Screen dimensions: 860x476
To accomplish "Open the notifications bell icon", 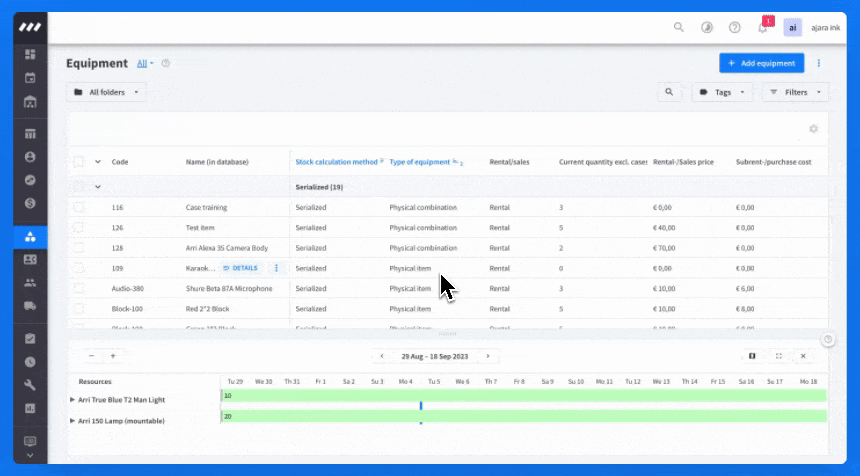I will pyautogui.click(x=762, y=27).
